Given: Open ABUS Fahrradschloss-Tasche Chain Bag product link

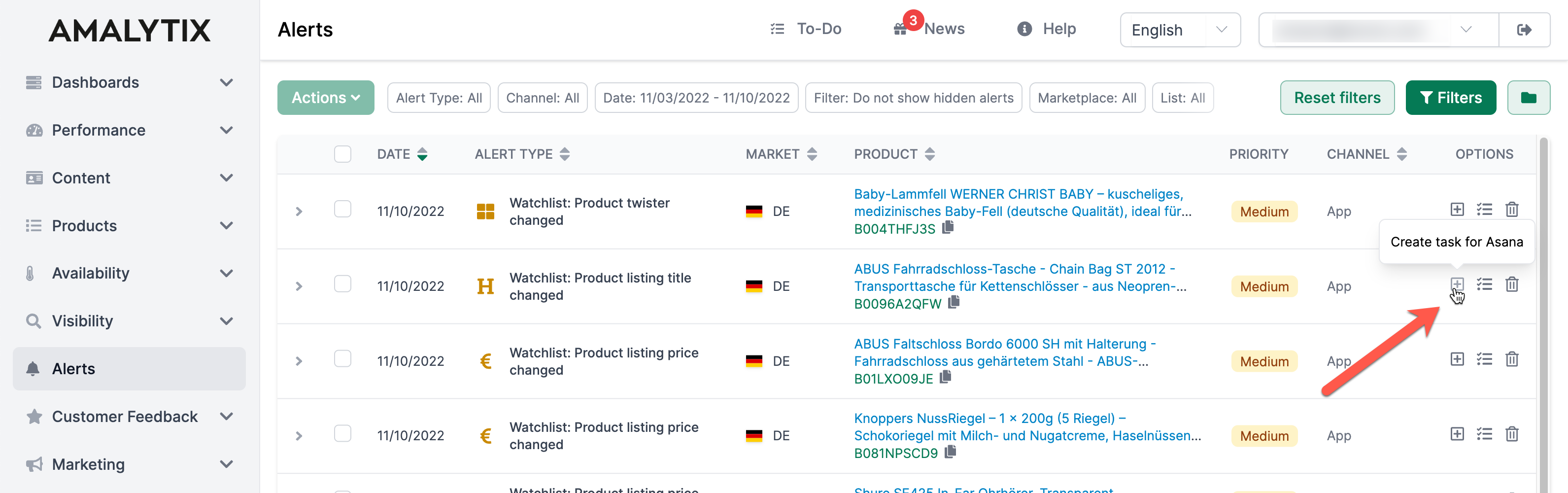Looking at the screenshot, I should [1020, 278].
